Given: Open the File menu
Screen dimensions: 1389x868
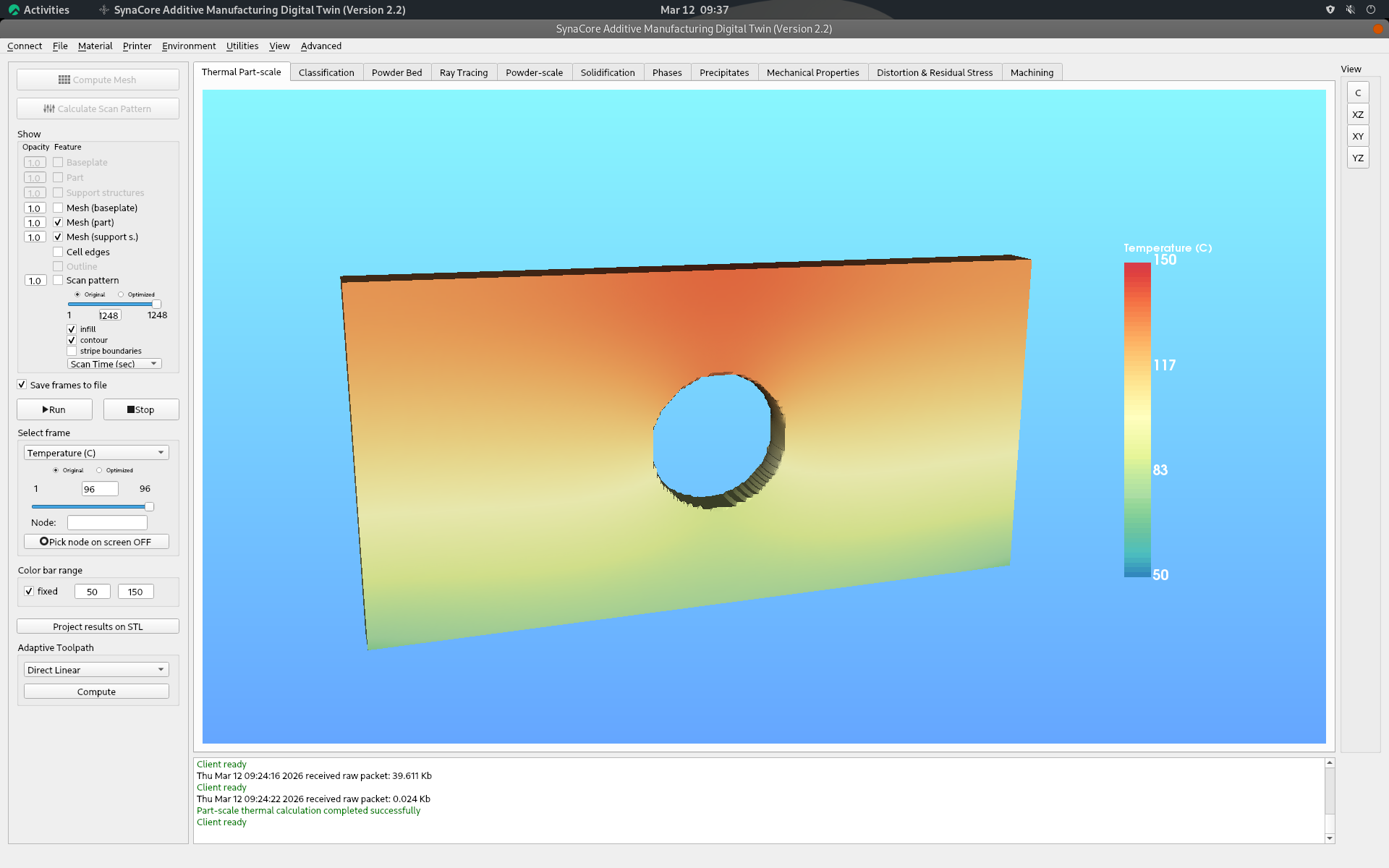Looking at the screenshot, I should point(60,46).
